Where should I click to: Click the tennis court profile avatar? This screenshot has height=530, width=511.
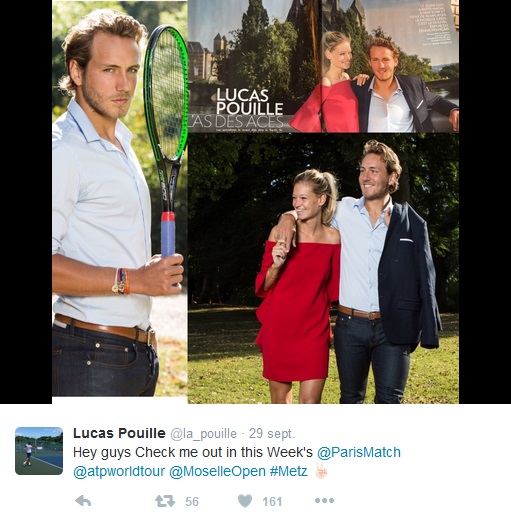[x=39, y=451]
